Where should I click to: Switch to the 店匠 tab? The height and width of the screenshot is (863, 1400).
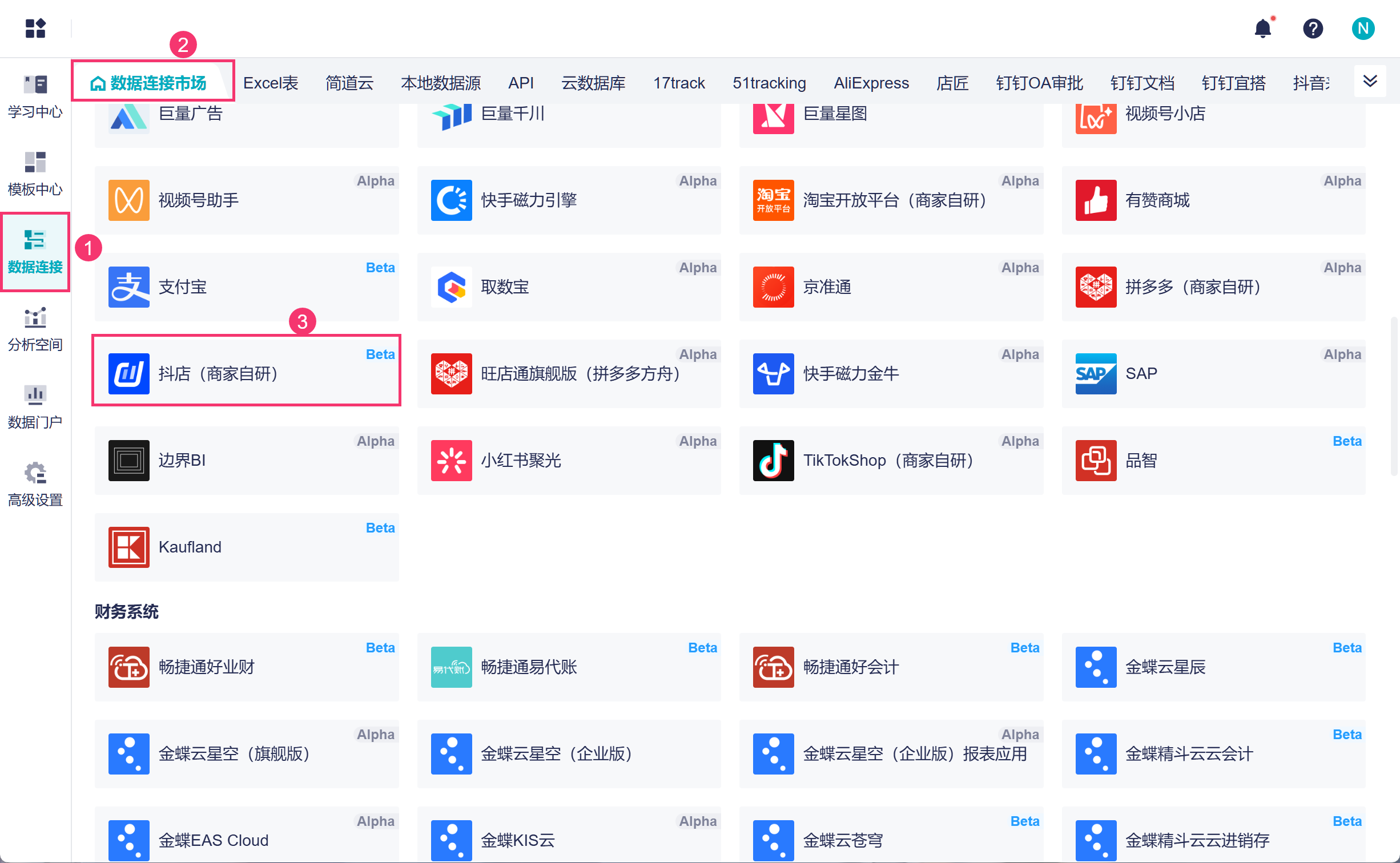pos(952,83)
